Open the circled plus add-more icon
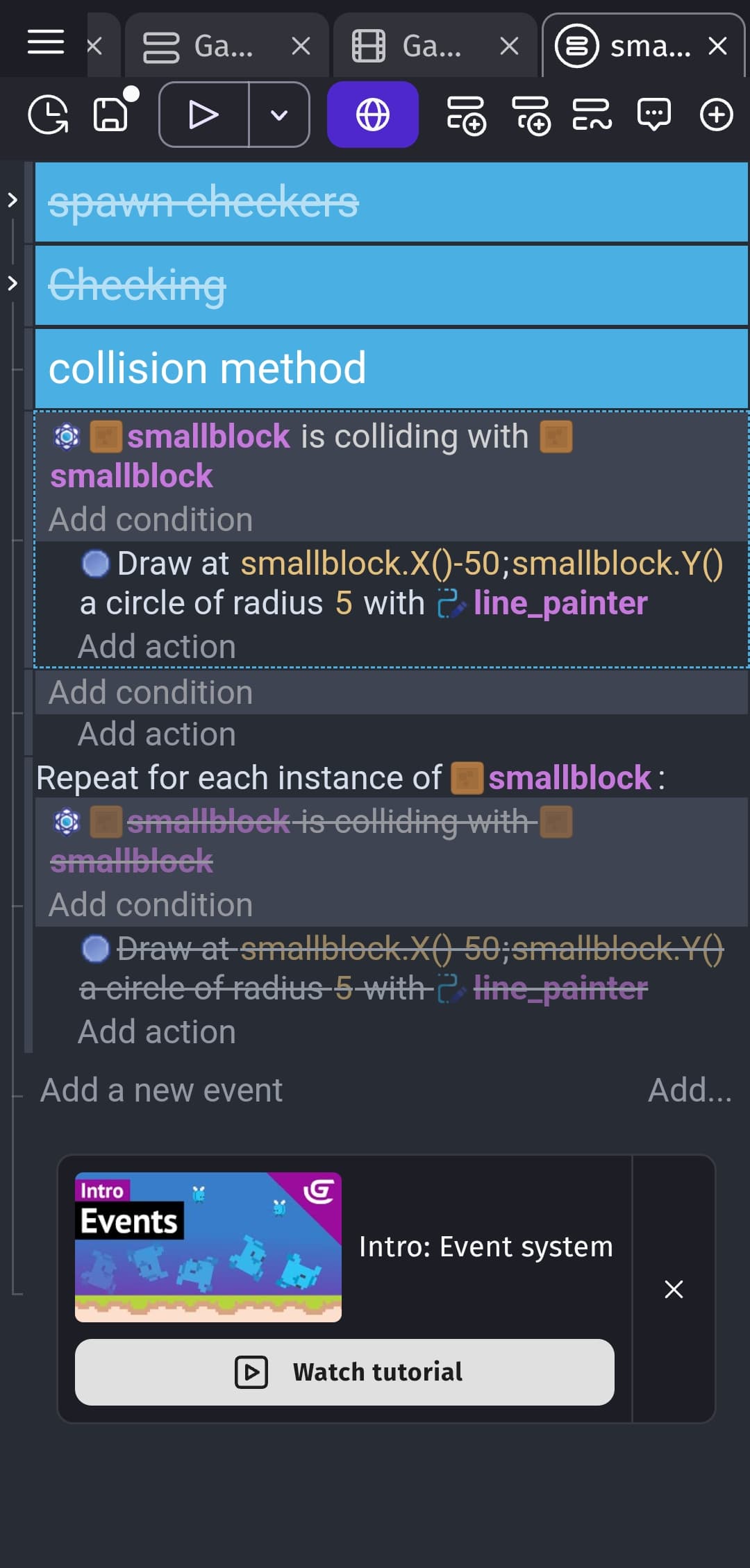 tap(717, 115)
